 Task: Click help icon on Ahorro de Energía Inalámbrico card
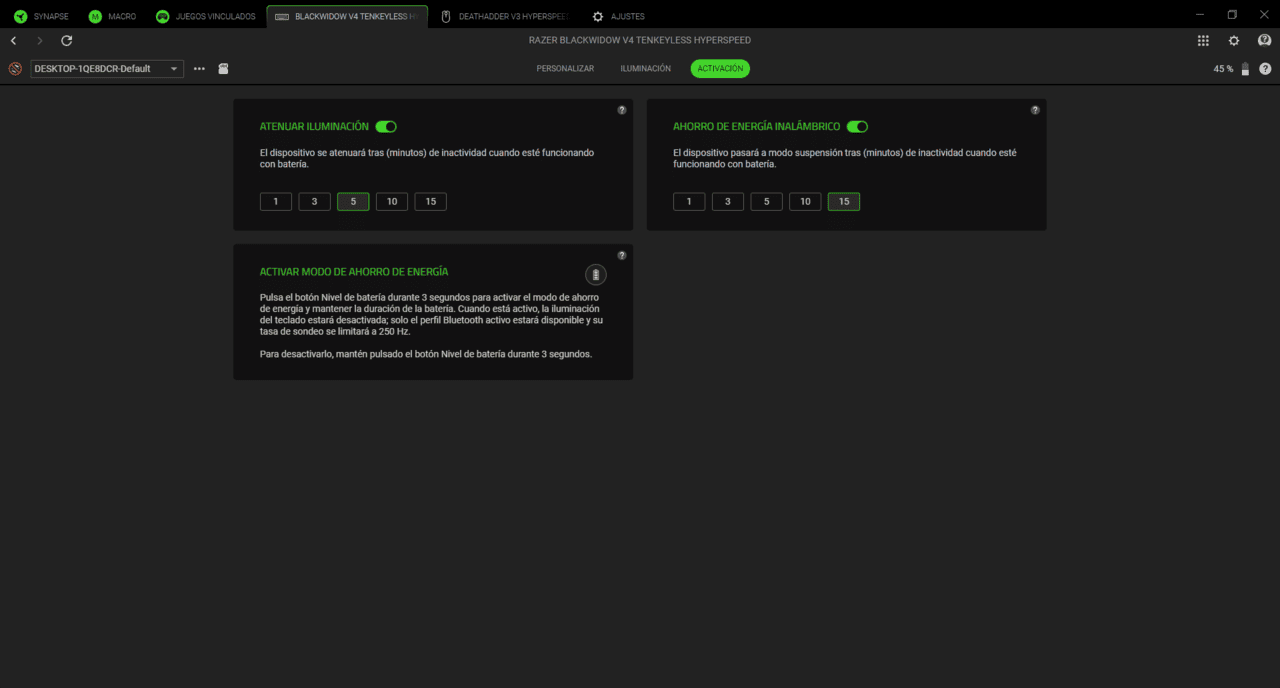click(x=1035, y=110)
